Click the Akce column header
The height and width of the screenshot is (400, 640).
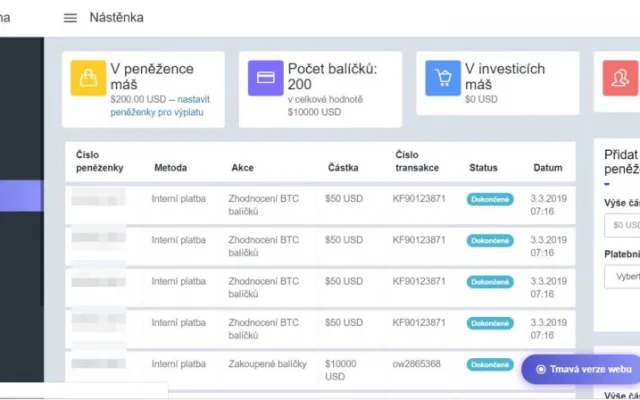tap(242, 168)
